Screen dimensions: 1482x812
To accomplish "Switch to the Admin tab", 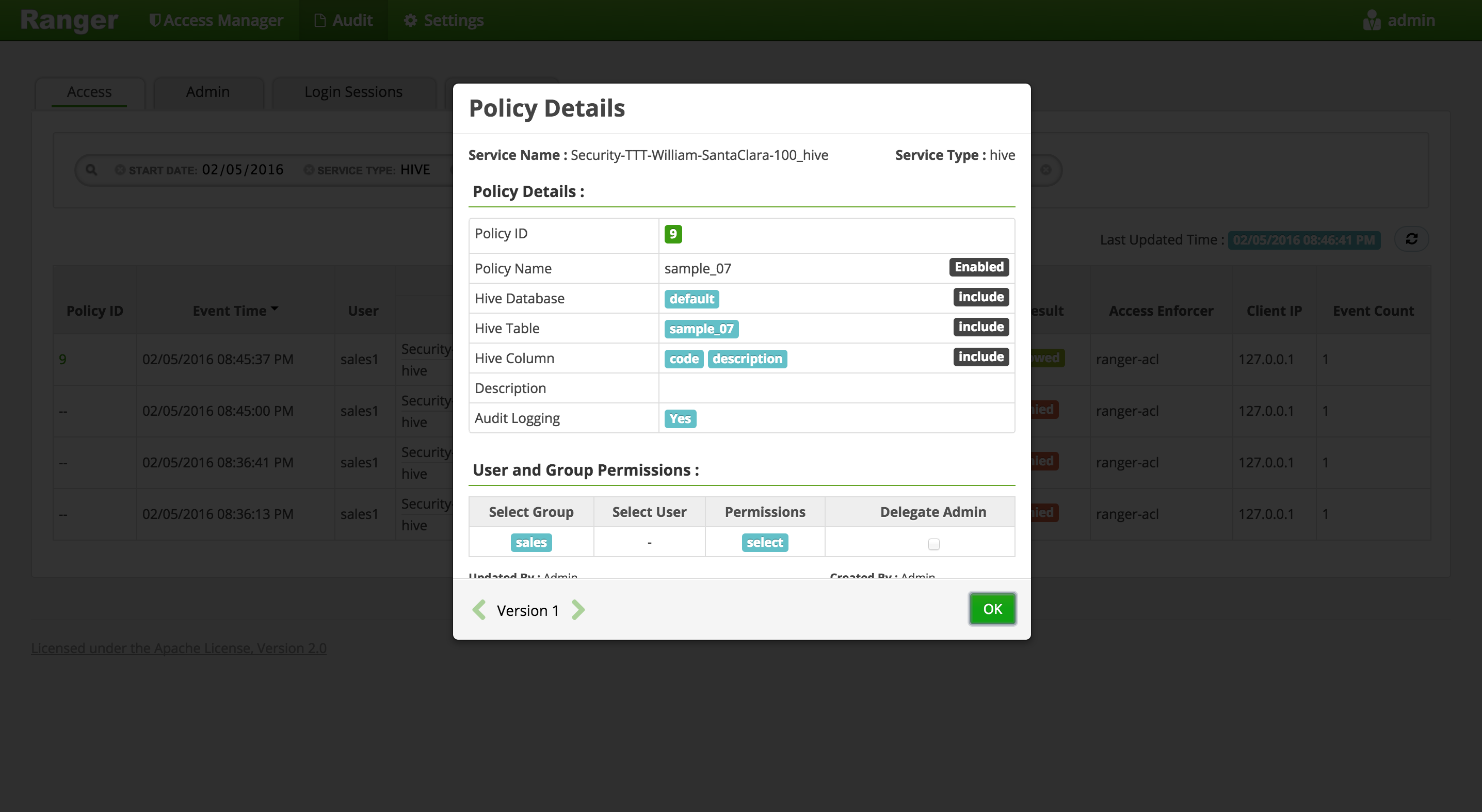I will [207, 92].
